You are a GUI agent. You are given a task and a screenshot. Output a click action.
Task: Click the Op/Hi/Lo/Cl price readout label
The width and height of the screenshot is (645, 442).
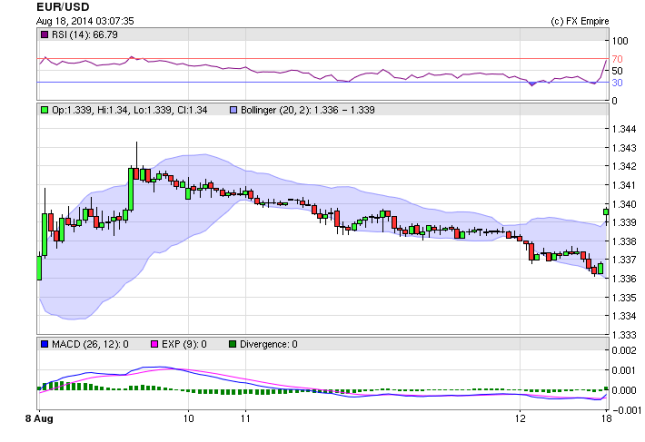130,110
